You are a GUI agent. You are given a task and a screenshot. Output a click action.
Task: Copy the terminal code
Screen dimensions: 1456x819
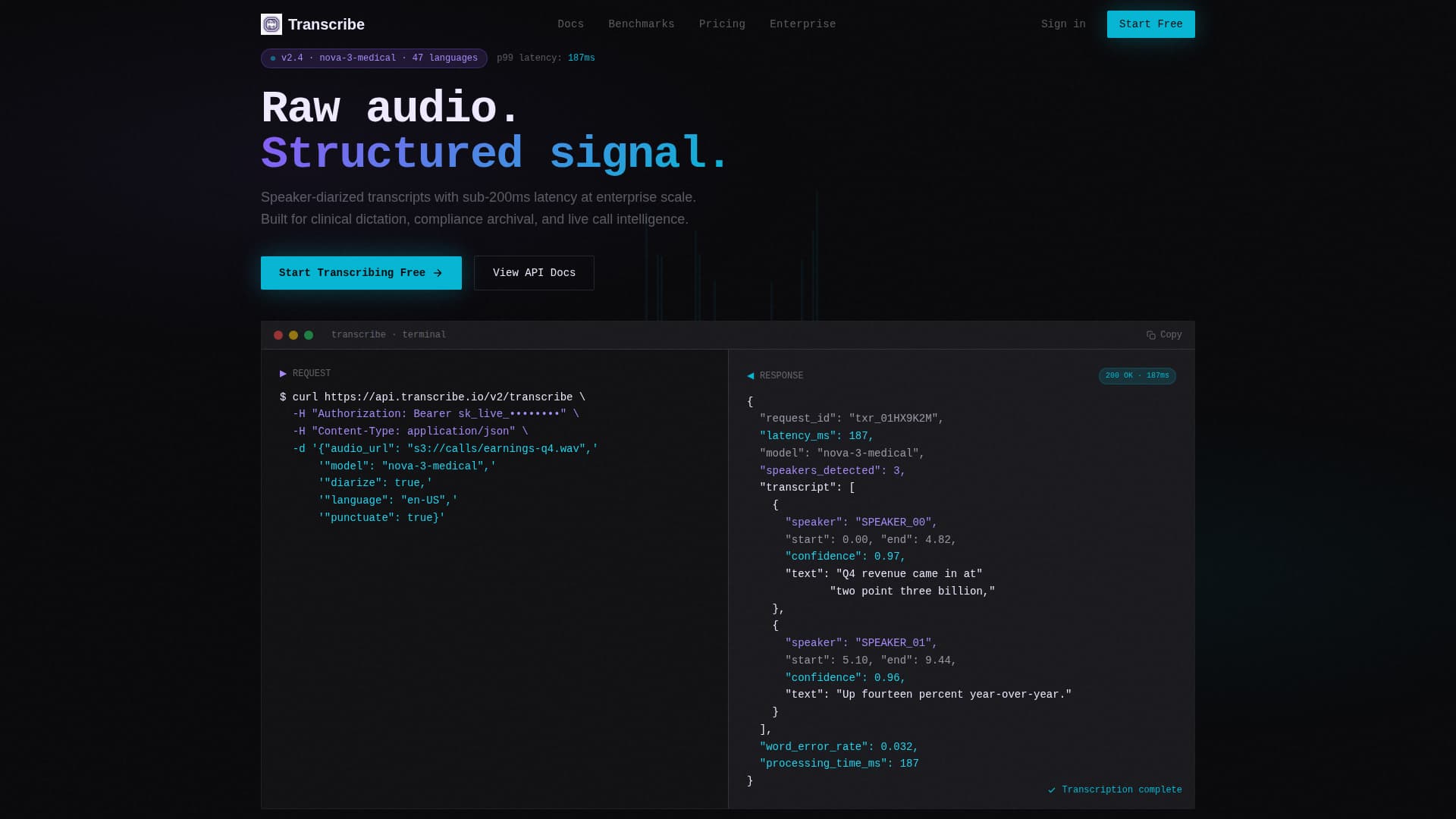(1164, 335)
